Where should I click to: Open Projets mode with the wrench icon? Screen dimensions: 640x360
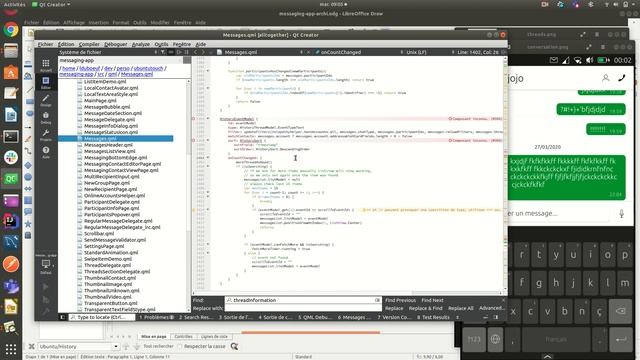pyautogui.click(x=46, y=135)
